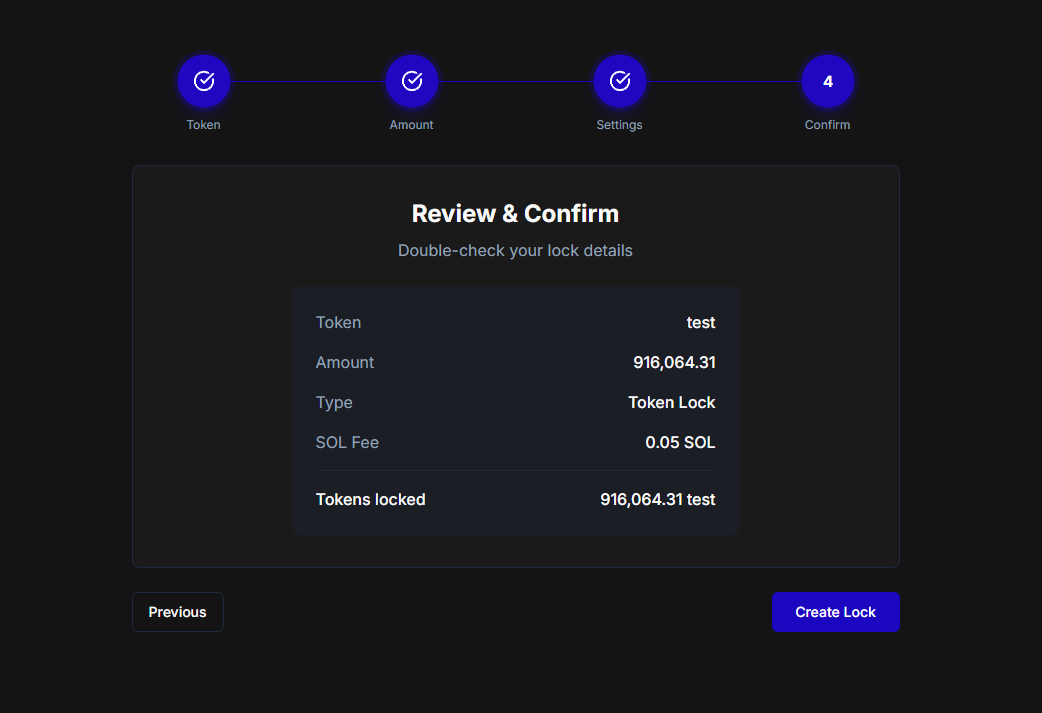Image resolution: width=1042 pixels, height=713 pixels.
Task: Click the Amount value 916,064.31
Action: coord(674,362)
